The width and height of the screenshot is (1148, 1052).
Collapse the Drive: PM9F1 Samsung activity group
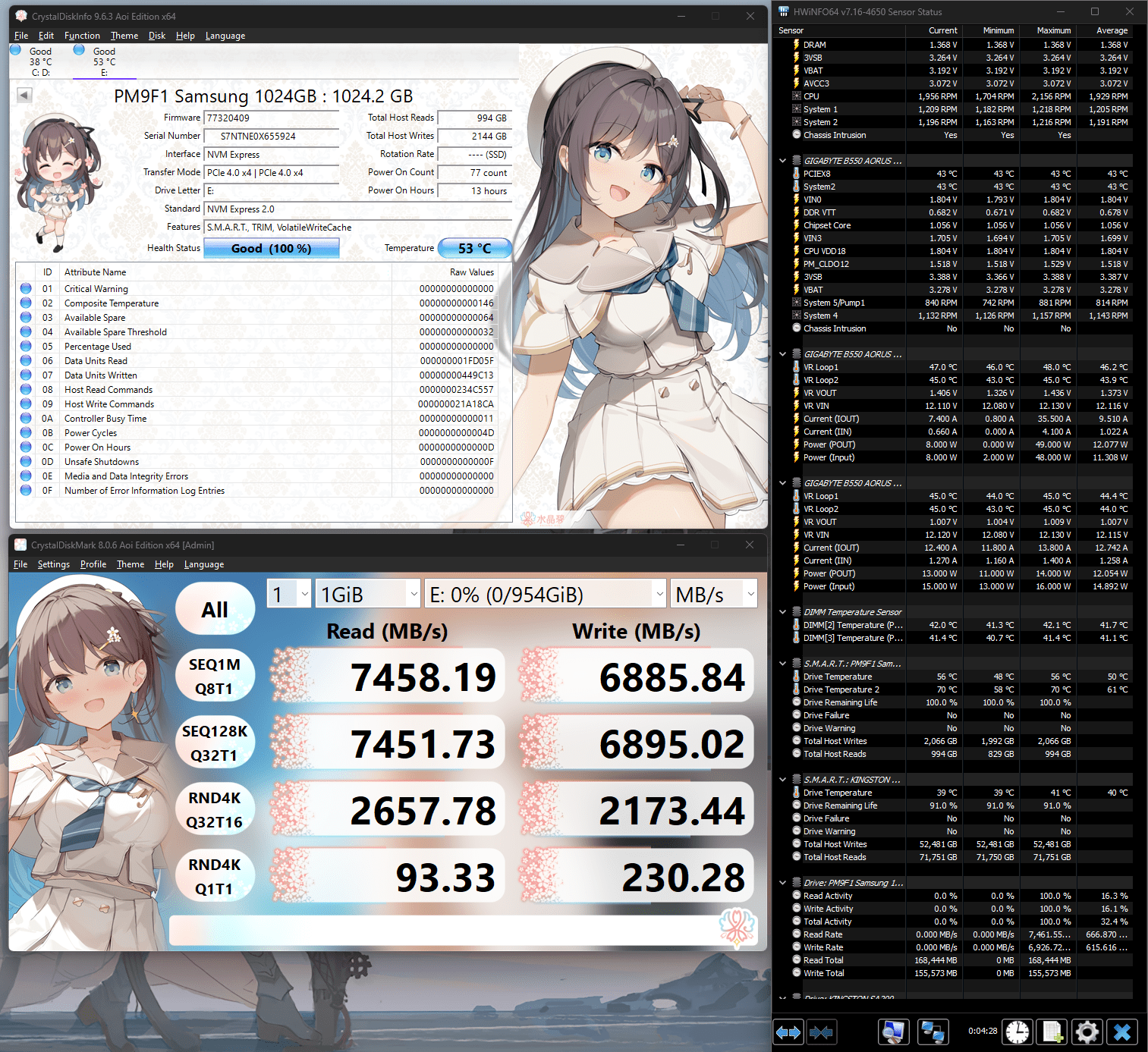(783, 883)
